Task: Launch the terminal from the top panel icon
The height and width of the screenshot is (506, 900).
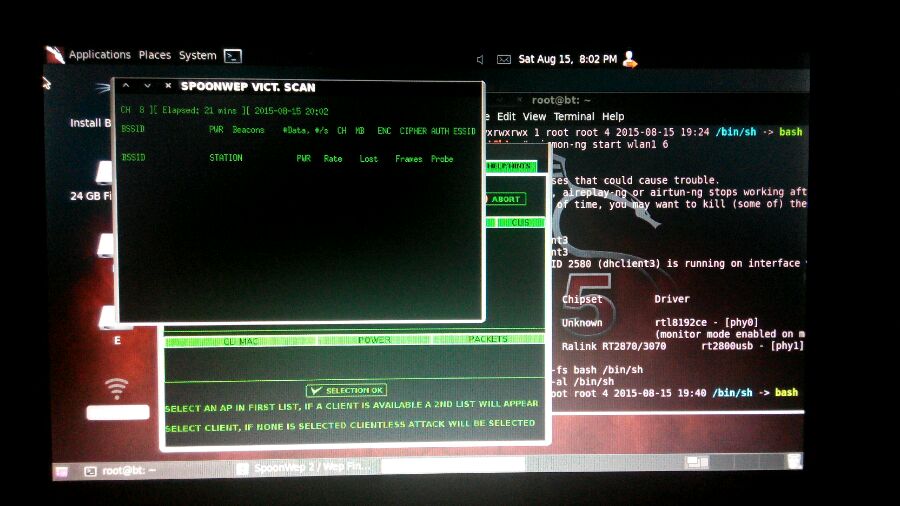Action: coord(232,56)
